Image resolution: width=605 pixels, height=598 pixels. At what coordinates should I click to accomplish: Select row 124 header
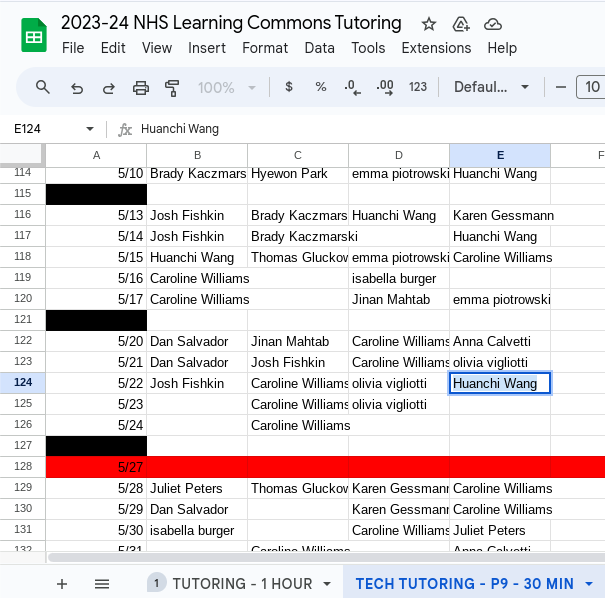point(23,383)
